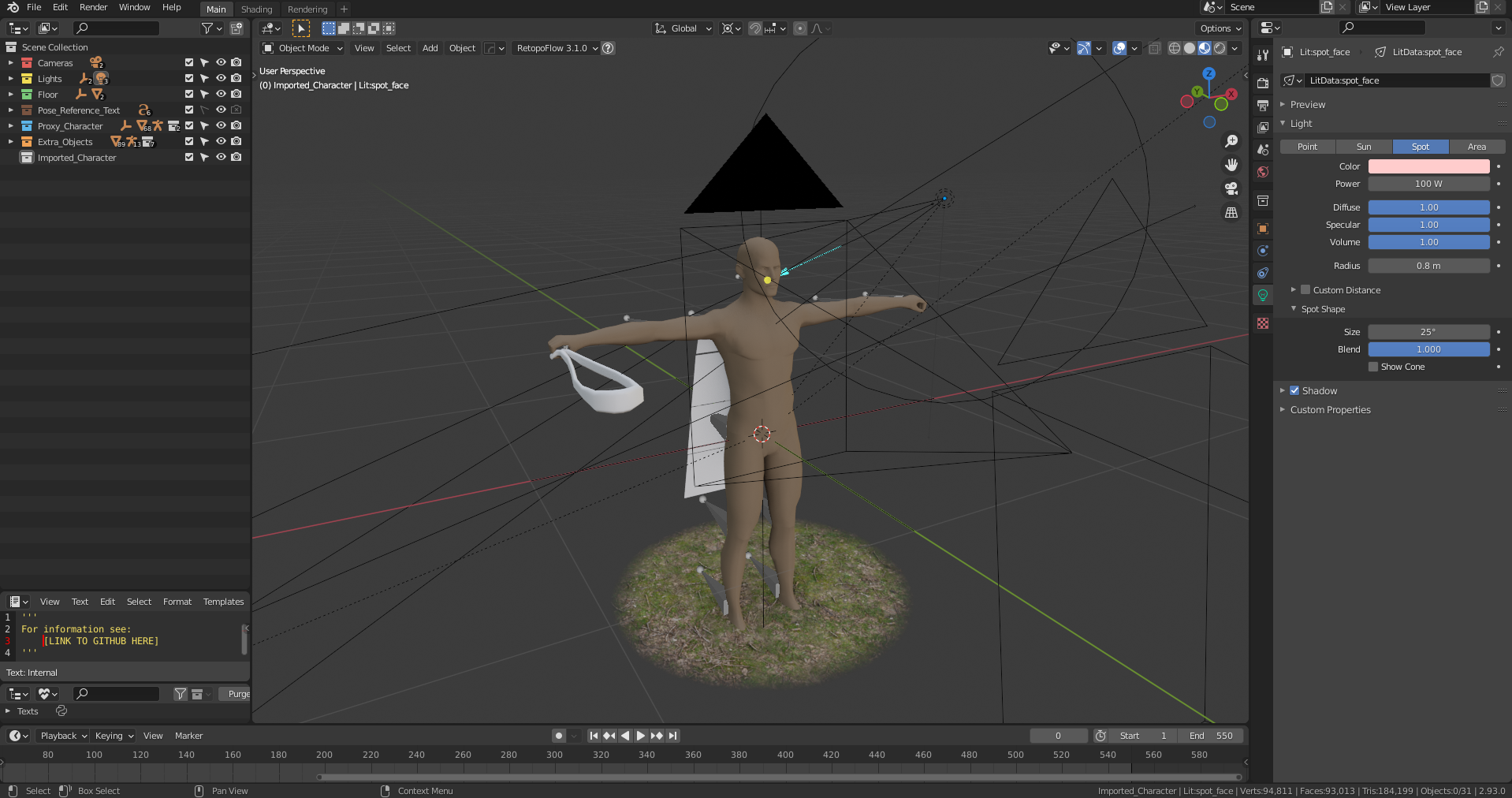Open the World properties tab
Viewport: 1512px width, 798px height.
pyautogui.click(x=1263, y=171)
